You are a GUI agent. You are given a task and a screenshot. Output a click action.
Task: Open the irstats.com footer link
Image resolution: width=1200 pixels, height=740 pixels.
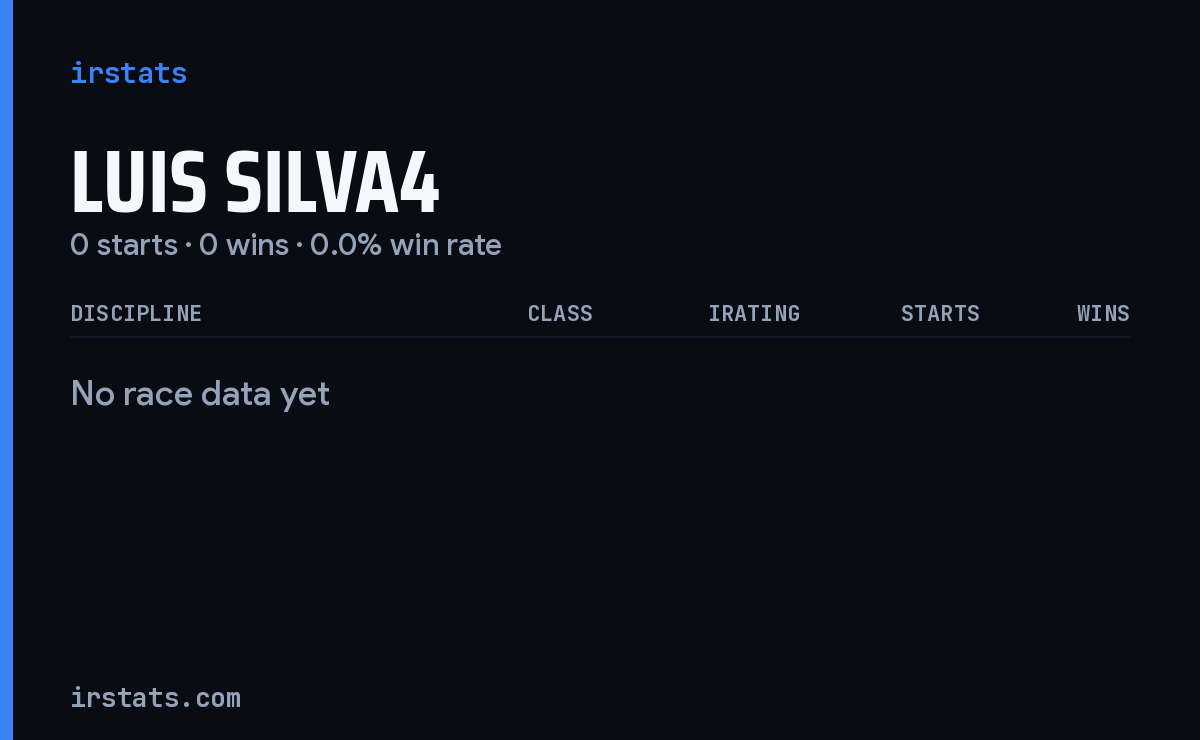[156, 698]
